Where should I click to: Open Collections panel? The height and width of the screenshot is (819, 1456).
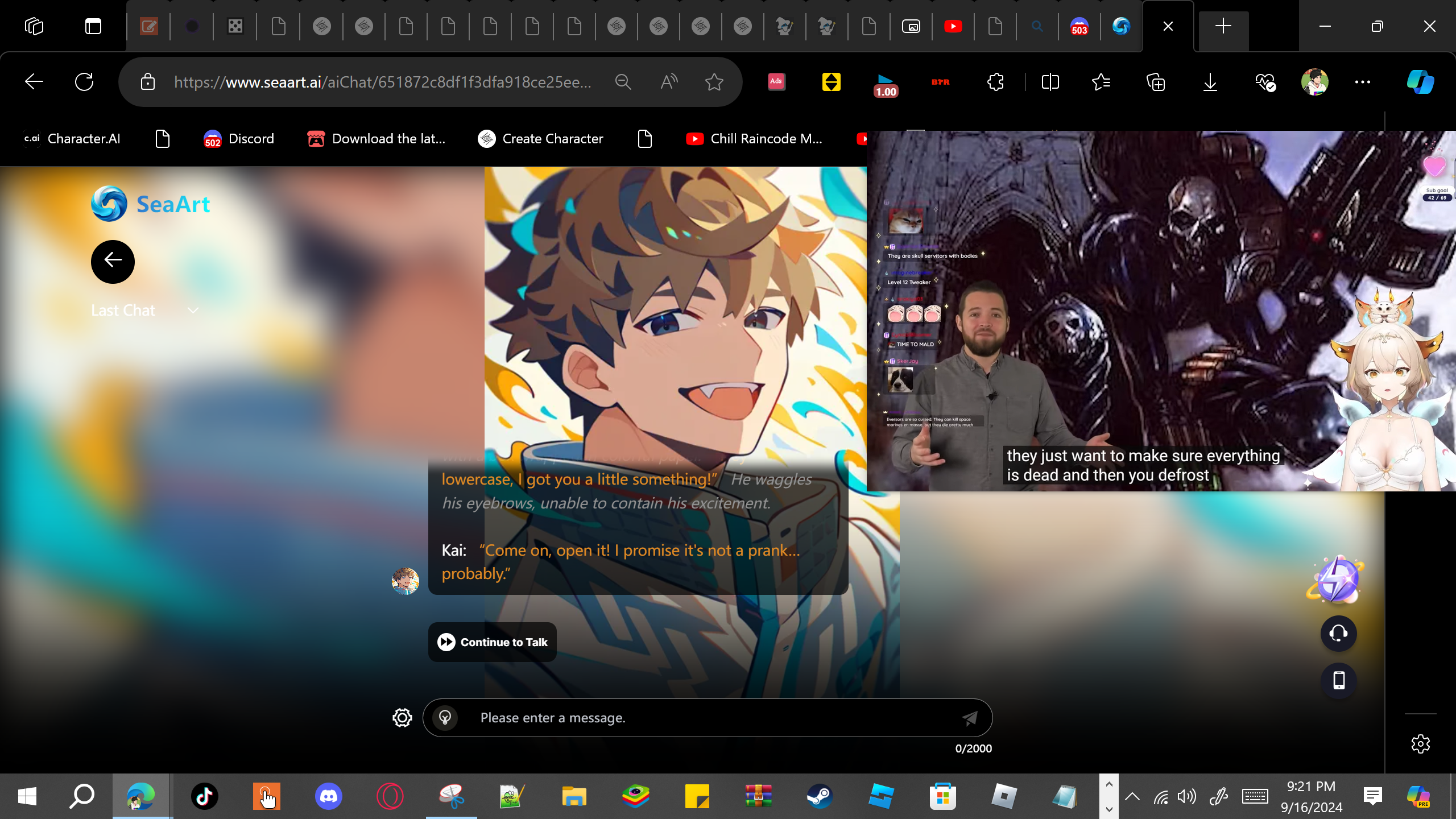click(x=1156, y=82)
